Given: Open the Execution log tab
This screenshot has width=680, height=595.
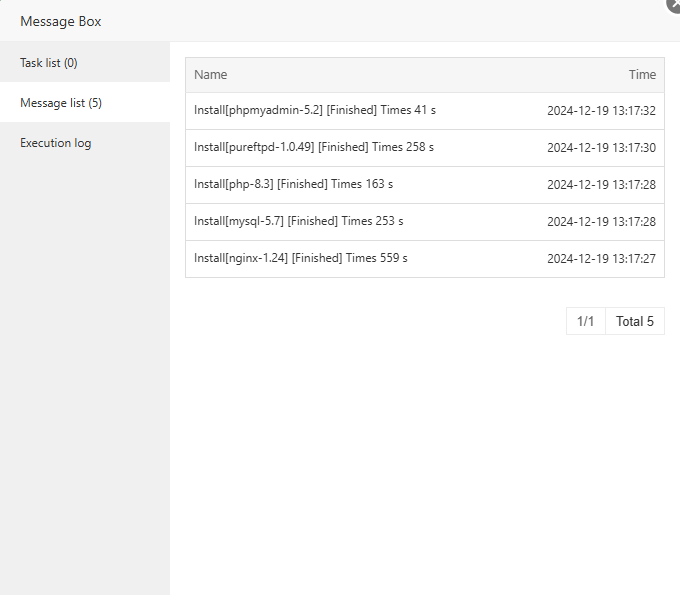Looking at the screenshot, I should [x=56, y=143].
